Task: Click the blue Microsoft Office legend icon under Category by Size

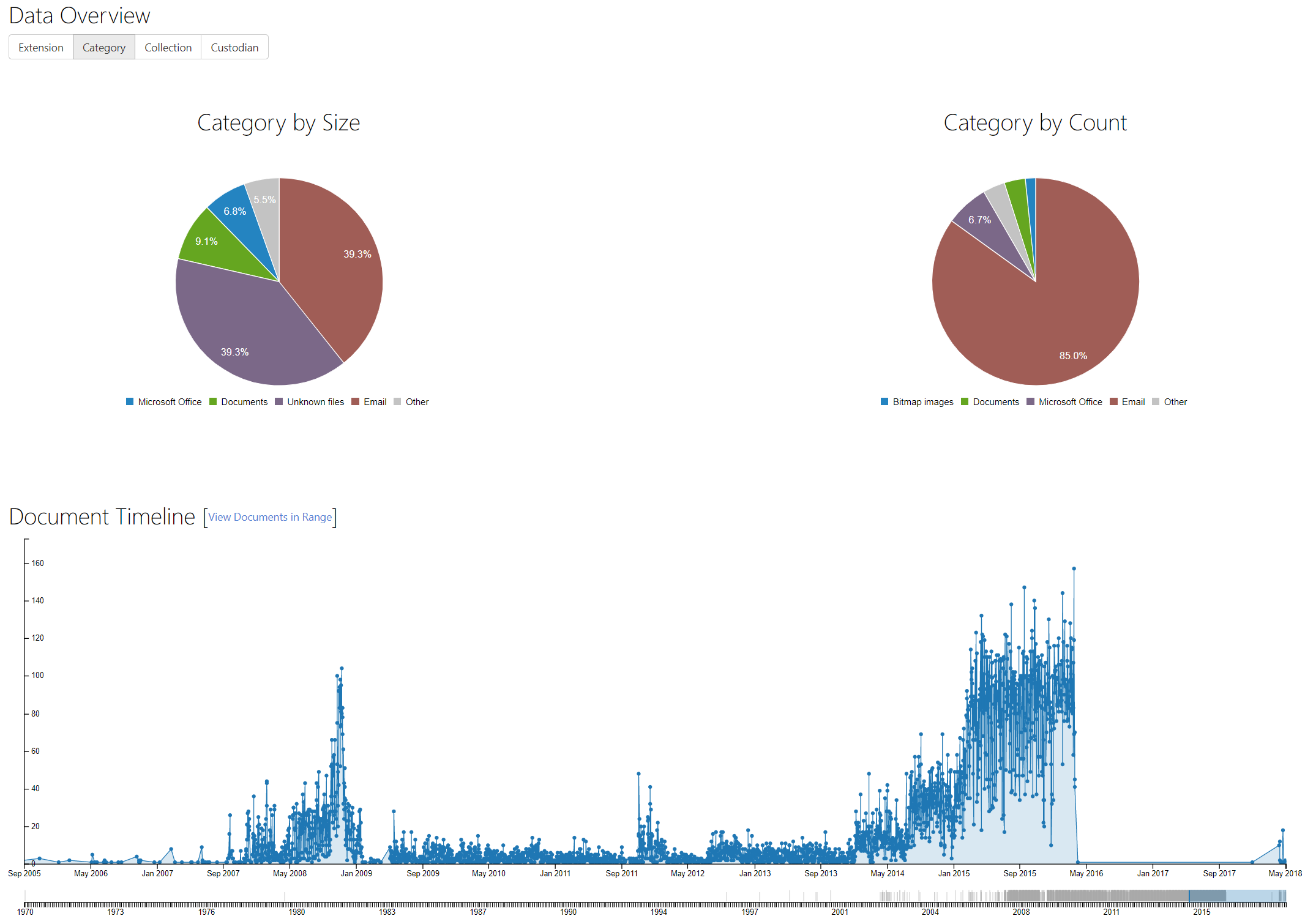Action: [129, 401]
